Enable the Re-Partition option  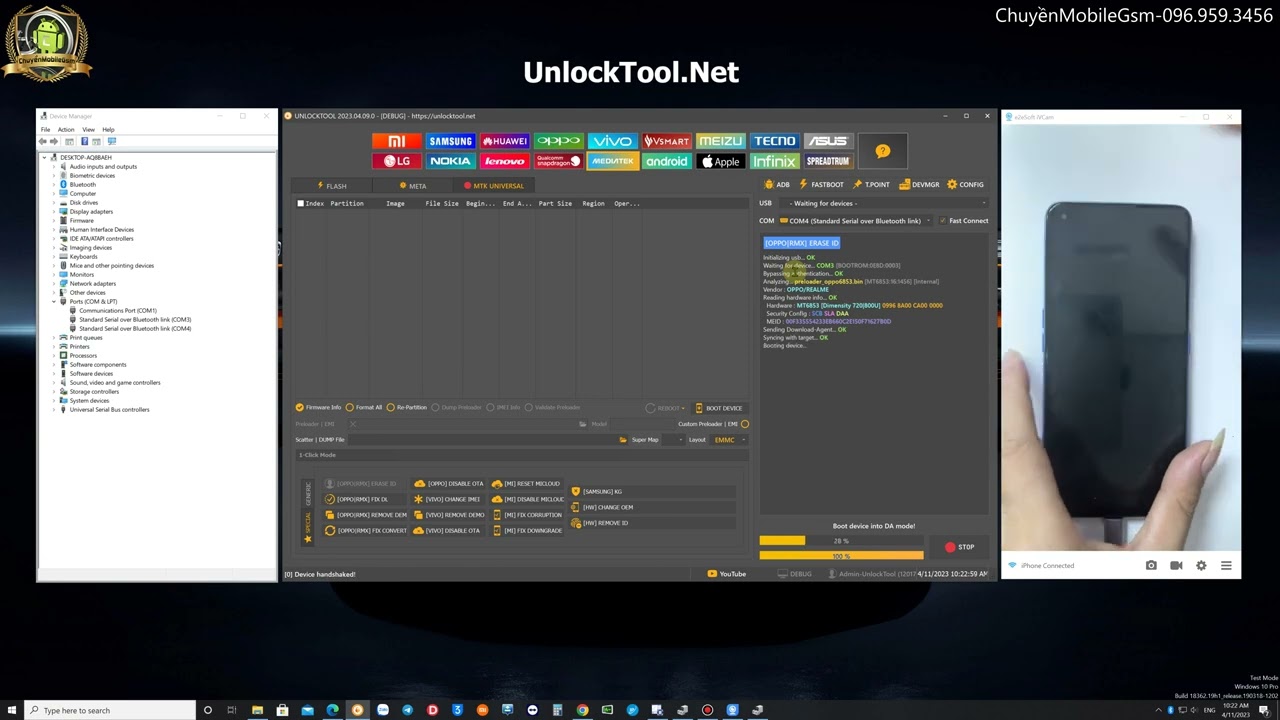click(407, 408)
